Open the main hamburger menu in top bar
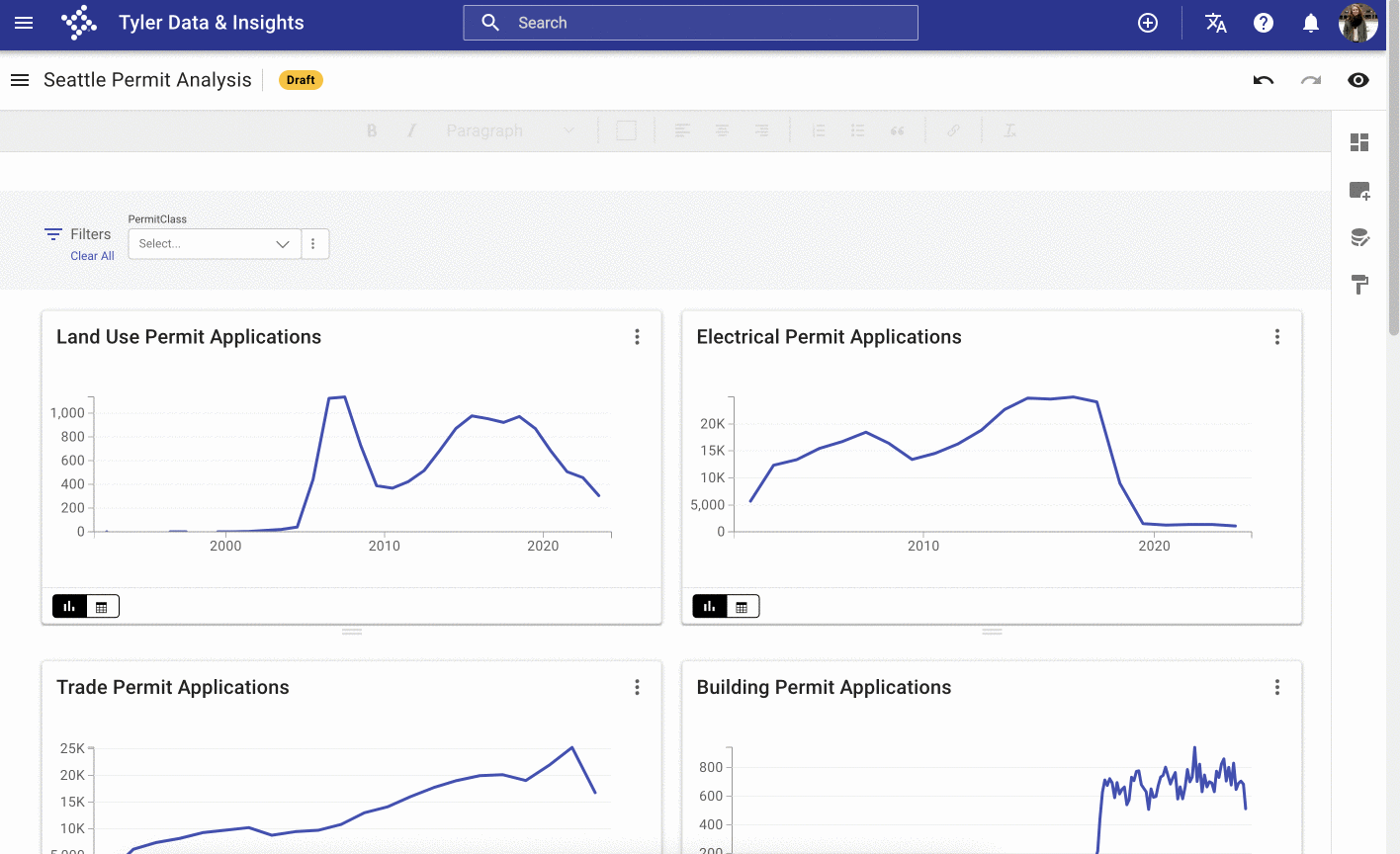This screenshot has height=854, width=1400. point(24,23)
